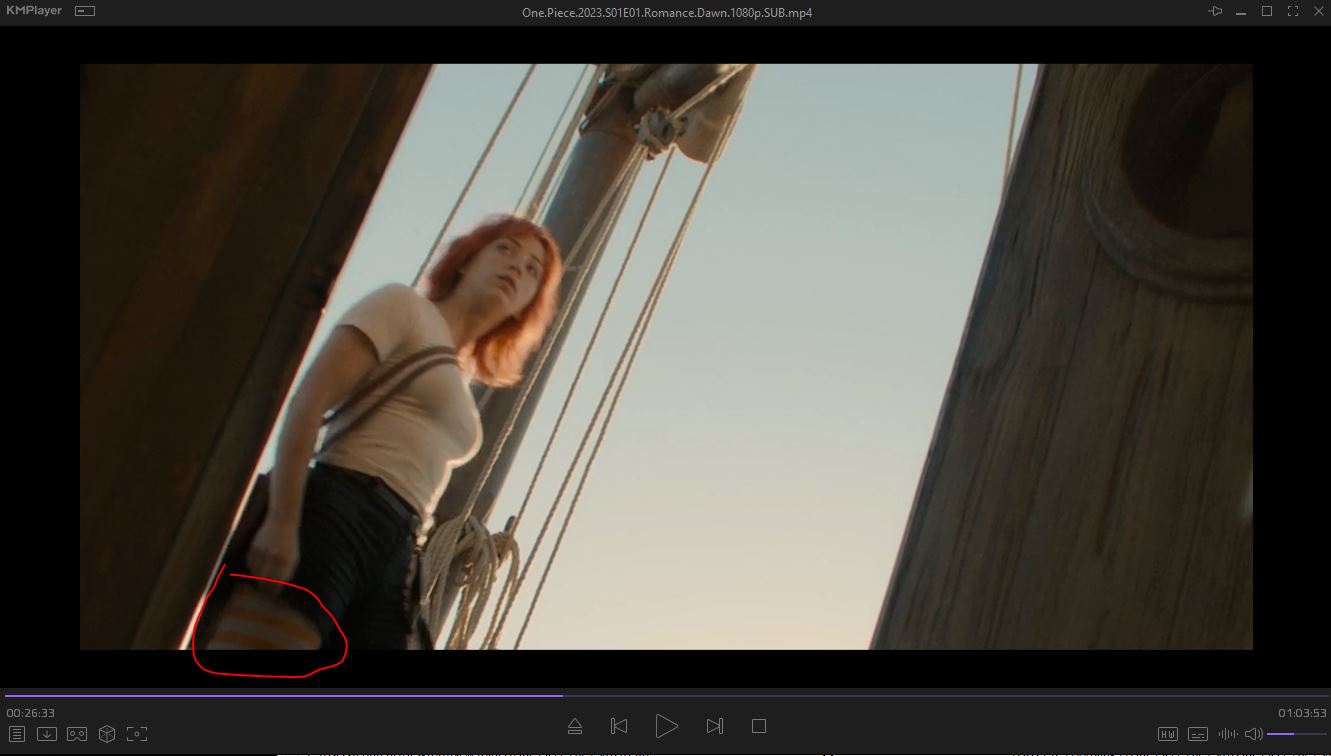1331x756 pixels.
Task: Skip to the previous track
Action: (619, 726)
